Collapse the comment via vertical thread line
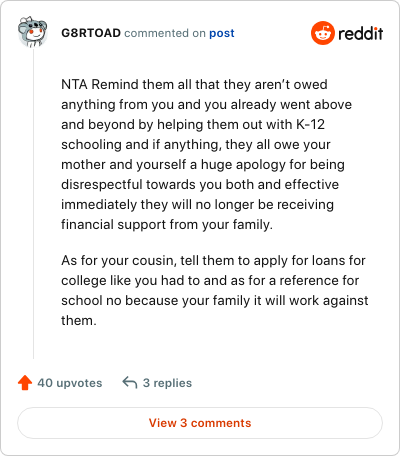The width and height of the screenshot is (400, 456). [33, 203]
